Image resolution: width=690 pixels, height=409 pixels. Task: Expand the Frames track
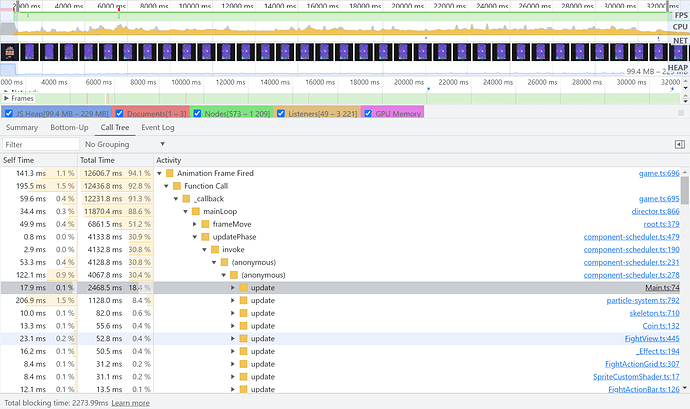pos(7,99)
